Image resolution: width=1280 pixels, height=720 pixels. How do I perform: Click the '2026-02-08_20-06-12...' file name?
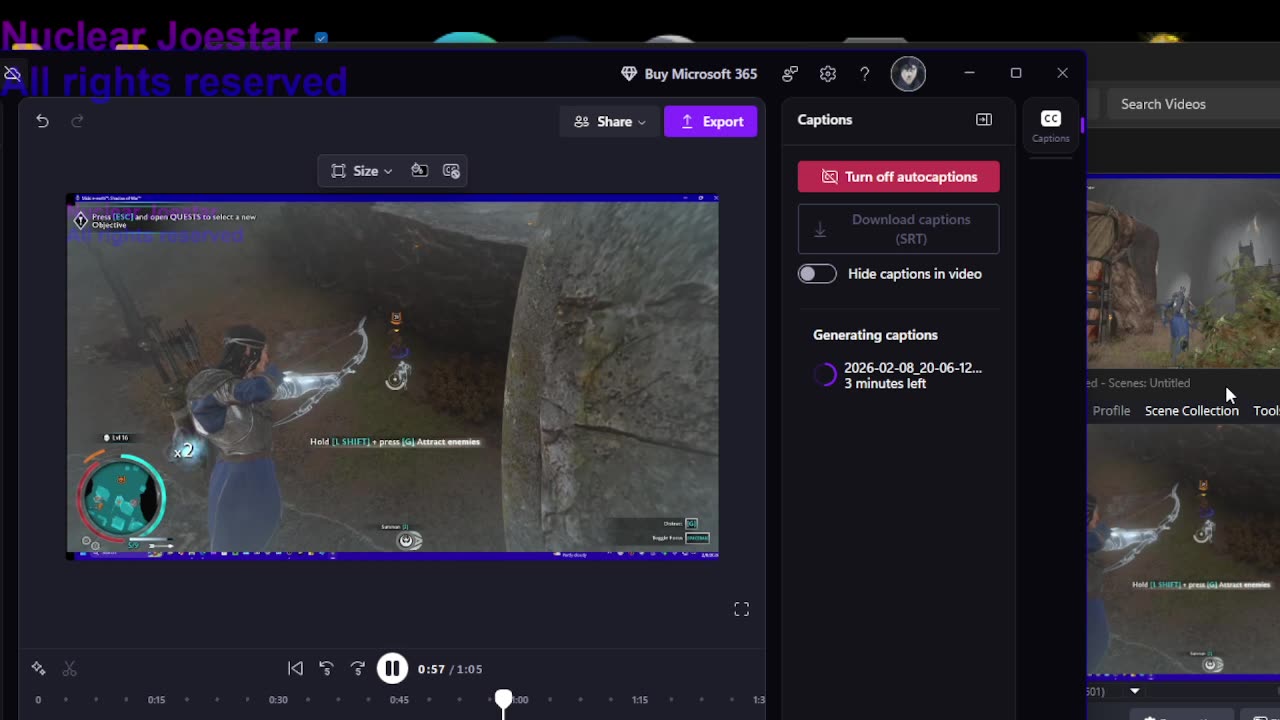[x=913, y=368]
